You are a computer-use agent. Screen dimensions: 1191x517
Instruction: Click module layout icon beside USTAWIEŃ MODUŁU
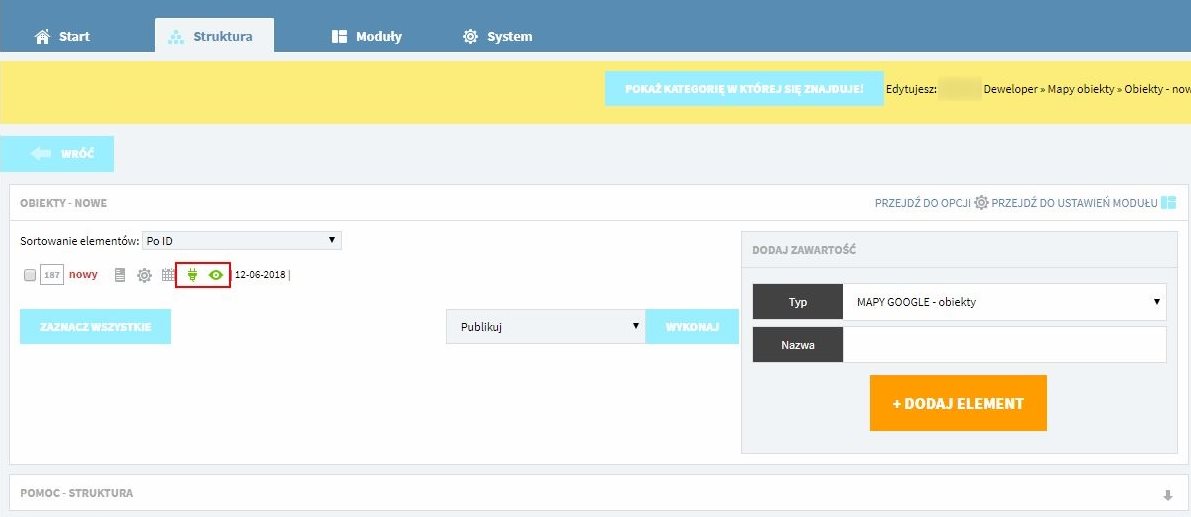coord(1168,203)
